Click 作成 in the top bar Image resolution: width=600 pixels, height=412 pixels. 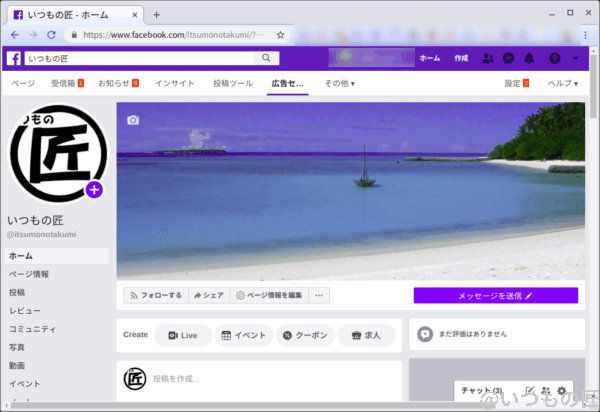[461, 58]
